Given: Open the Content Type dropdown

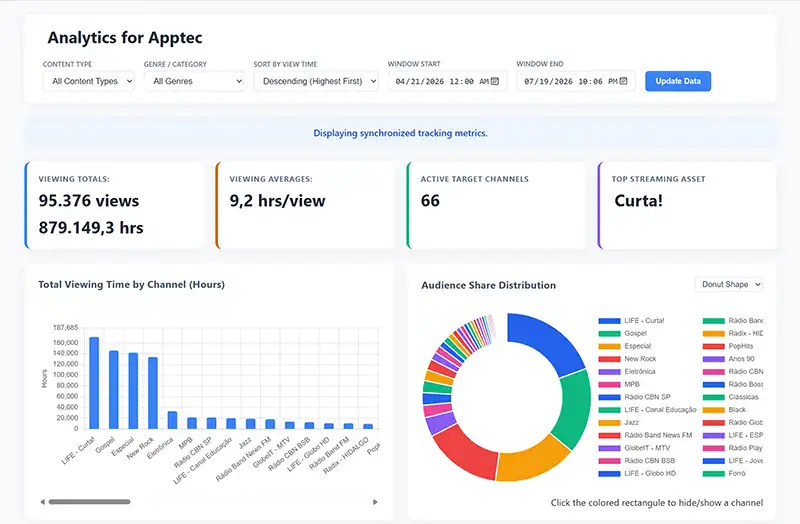Looking at the screenshot, I should [x=89, y=81].
